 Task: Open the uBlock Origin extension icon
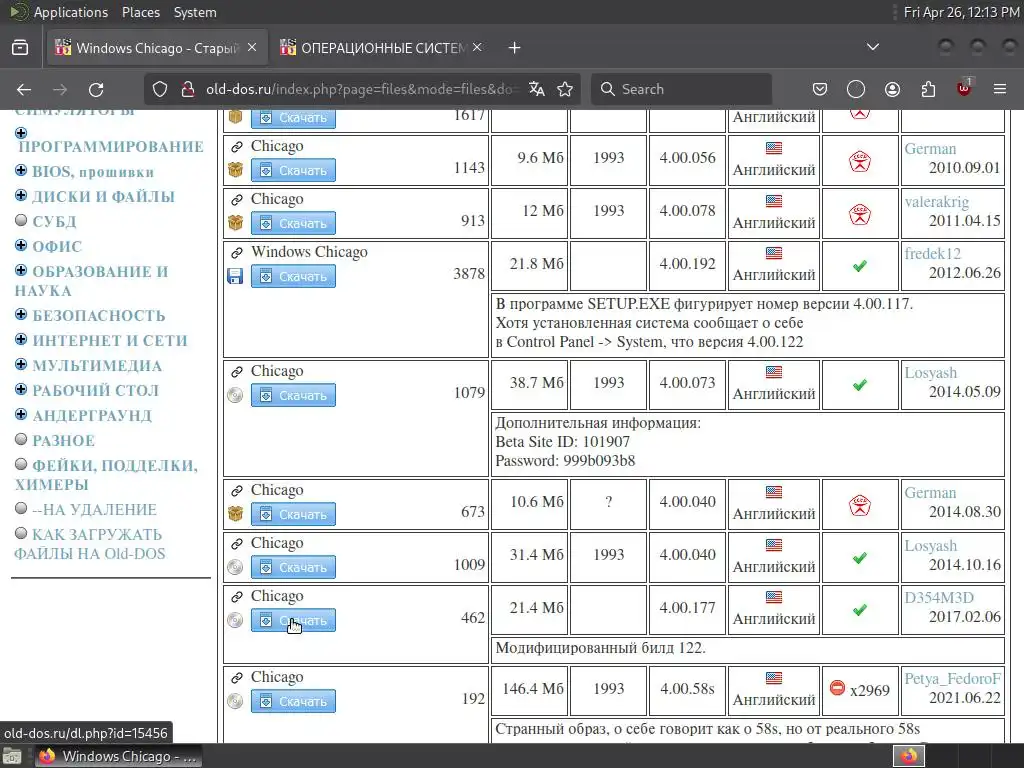pyautogui.click(x=964, y=88)
